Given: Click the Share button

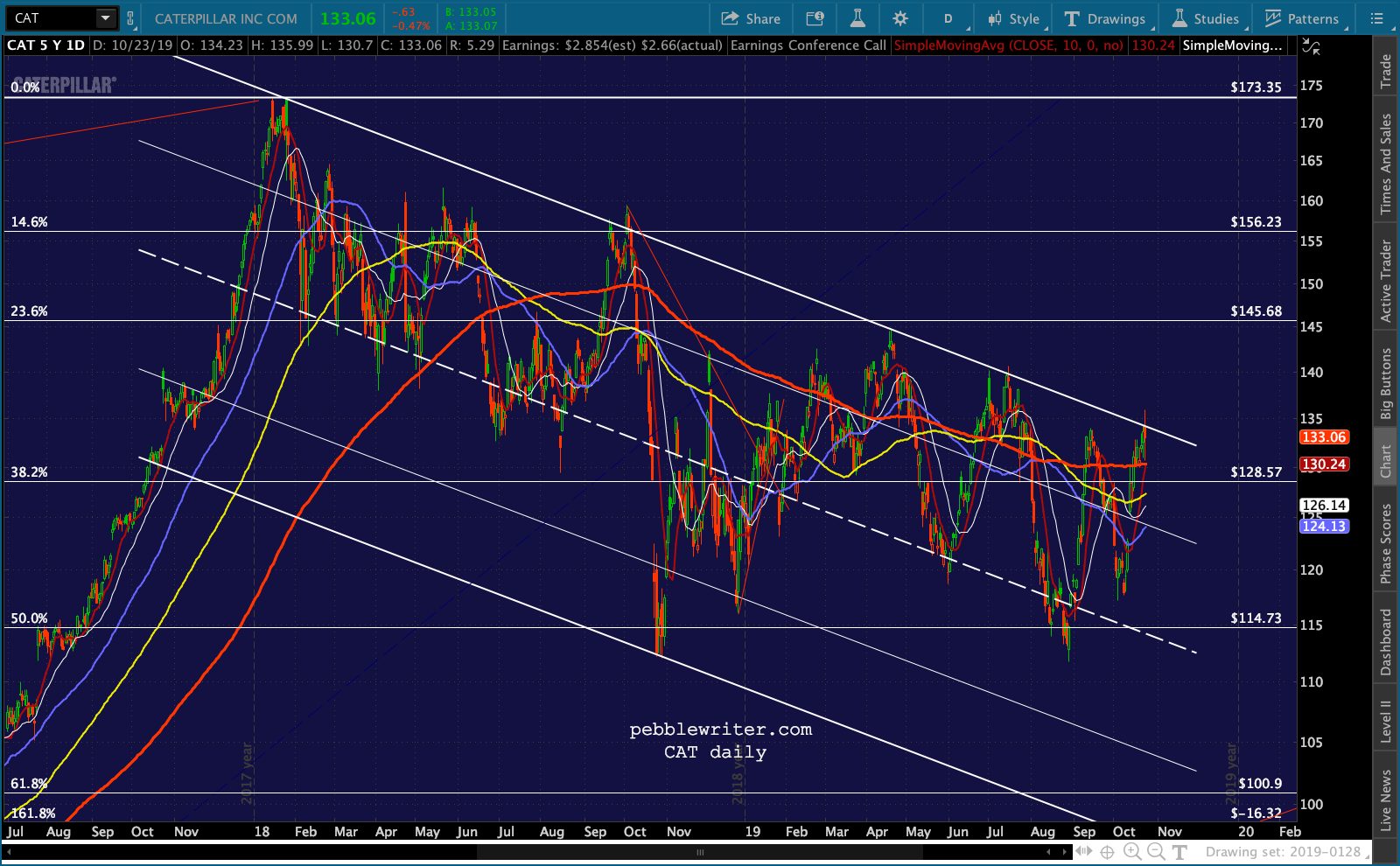Looking at the screenshot, I should [751, 18].
